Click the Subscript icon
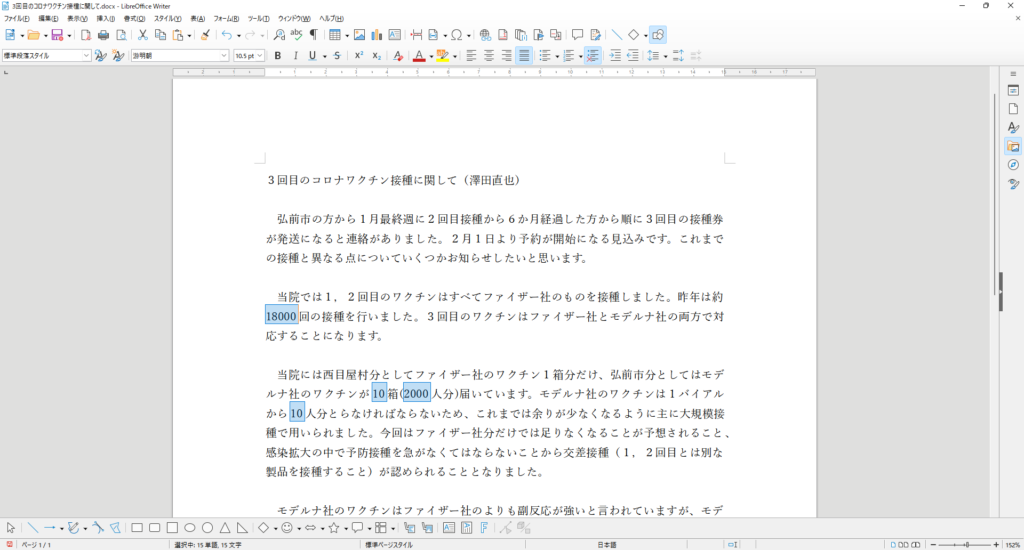1024x550 pixels. coord(376,56)
